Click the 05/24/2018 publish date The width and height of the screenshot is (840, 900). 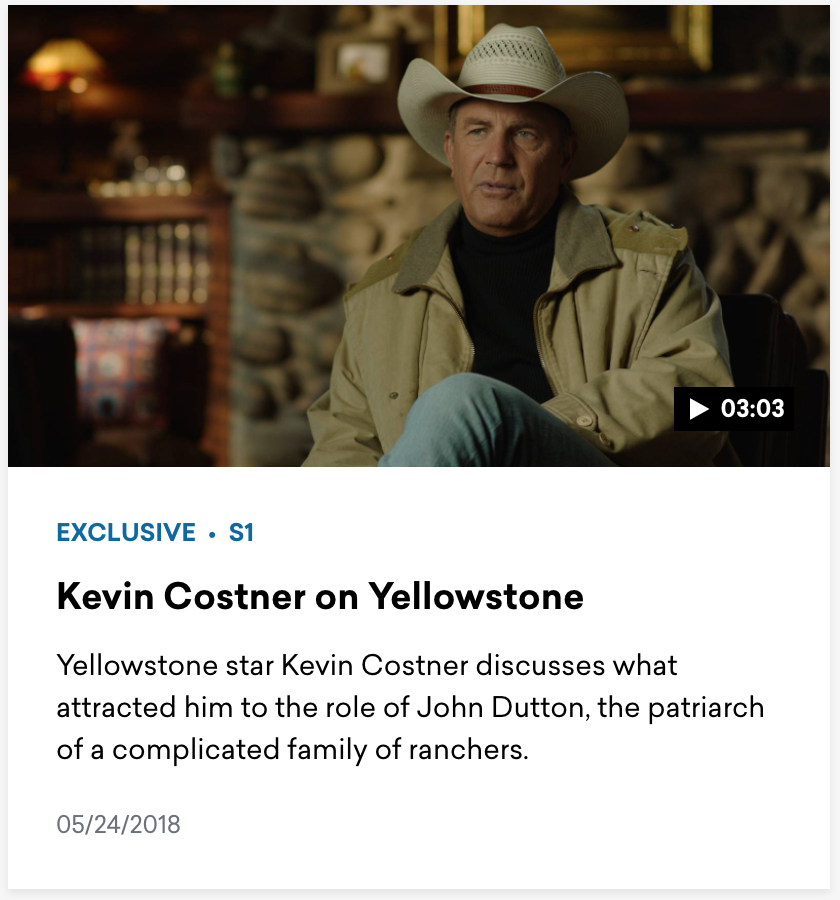pyautogui.click(x=118, y=824)
